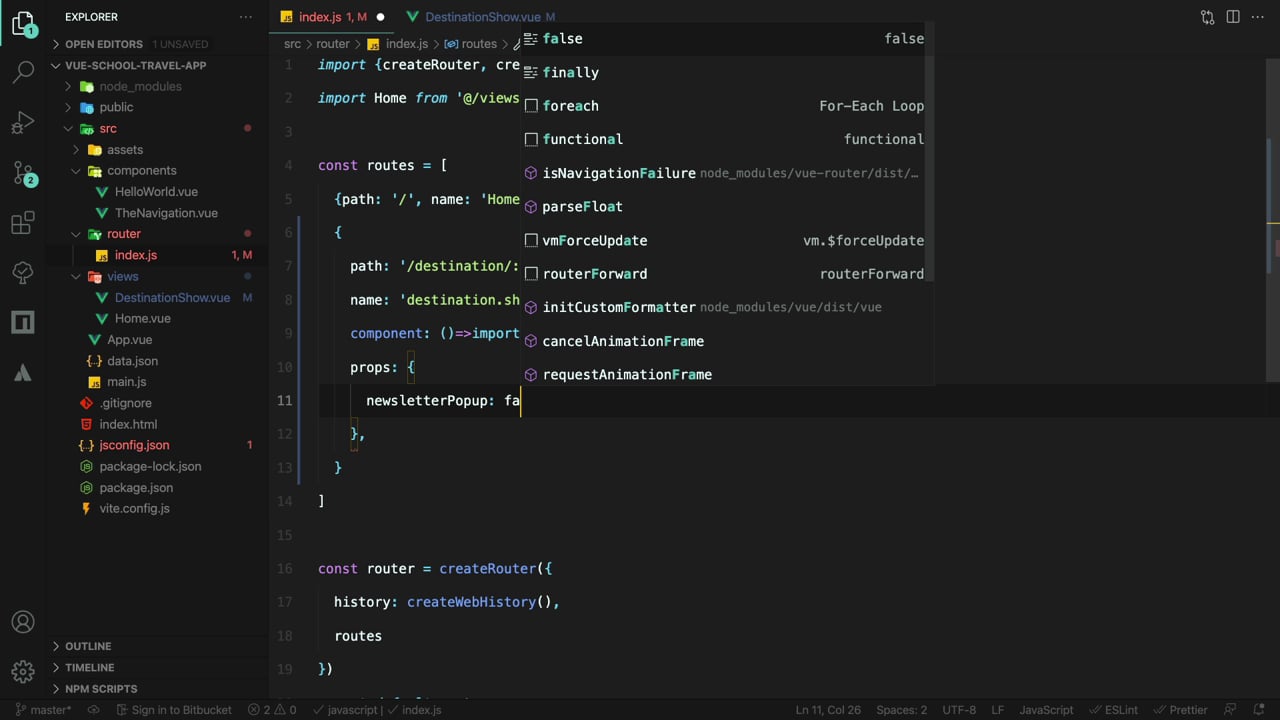Open notifications bell in status bar
This screenshot has height=720, width=1280.
[1258, 710]
